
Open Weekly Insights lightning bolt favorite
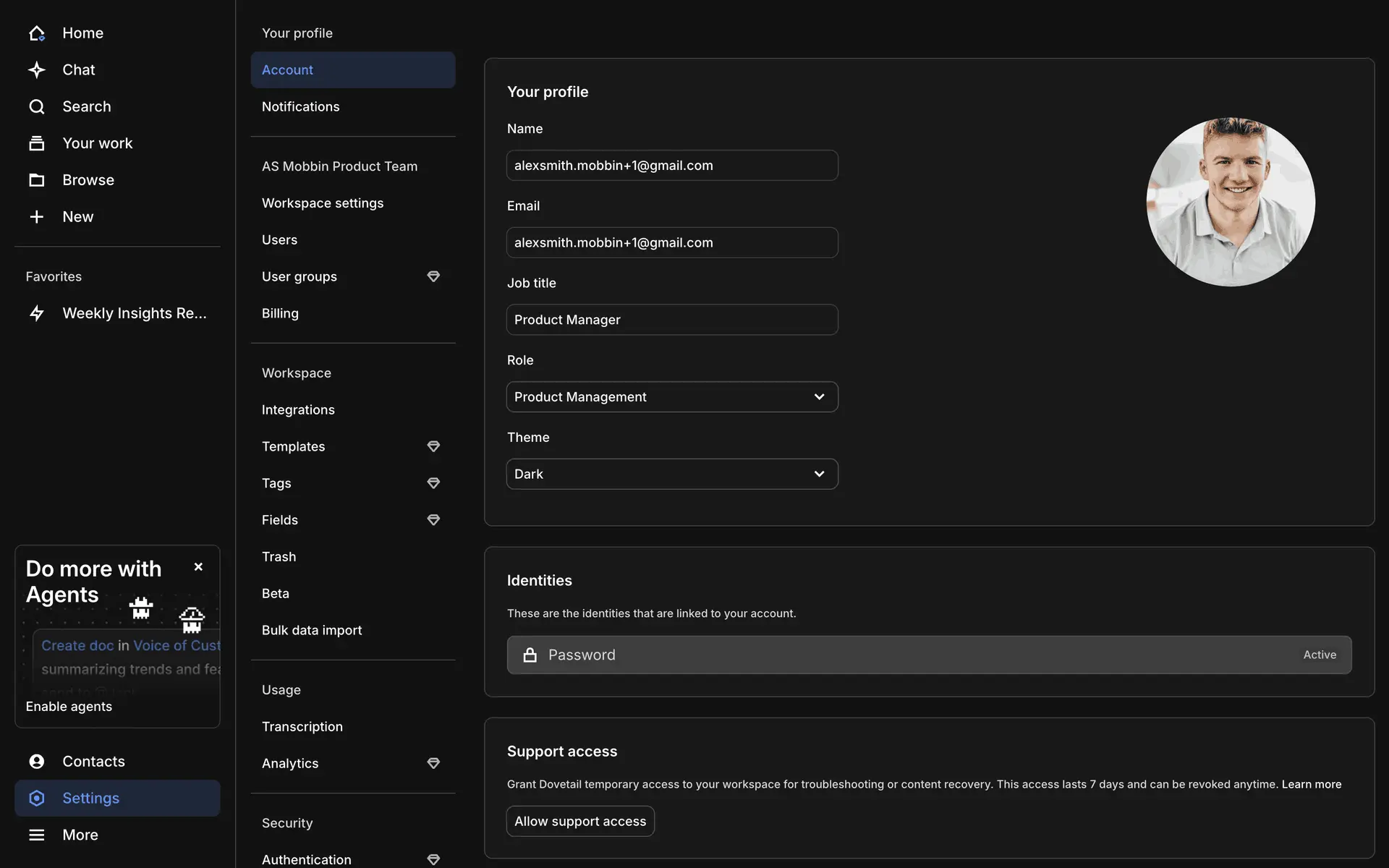(x=37, y=313)
